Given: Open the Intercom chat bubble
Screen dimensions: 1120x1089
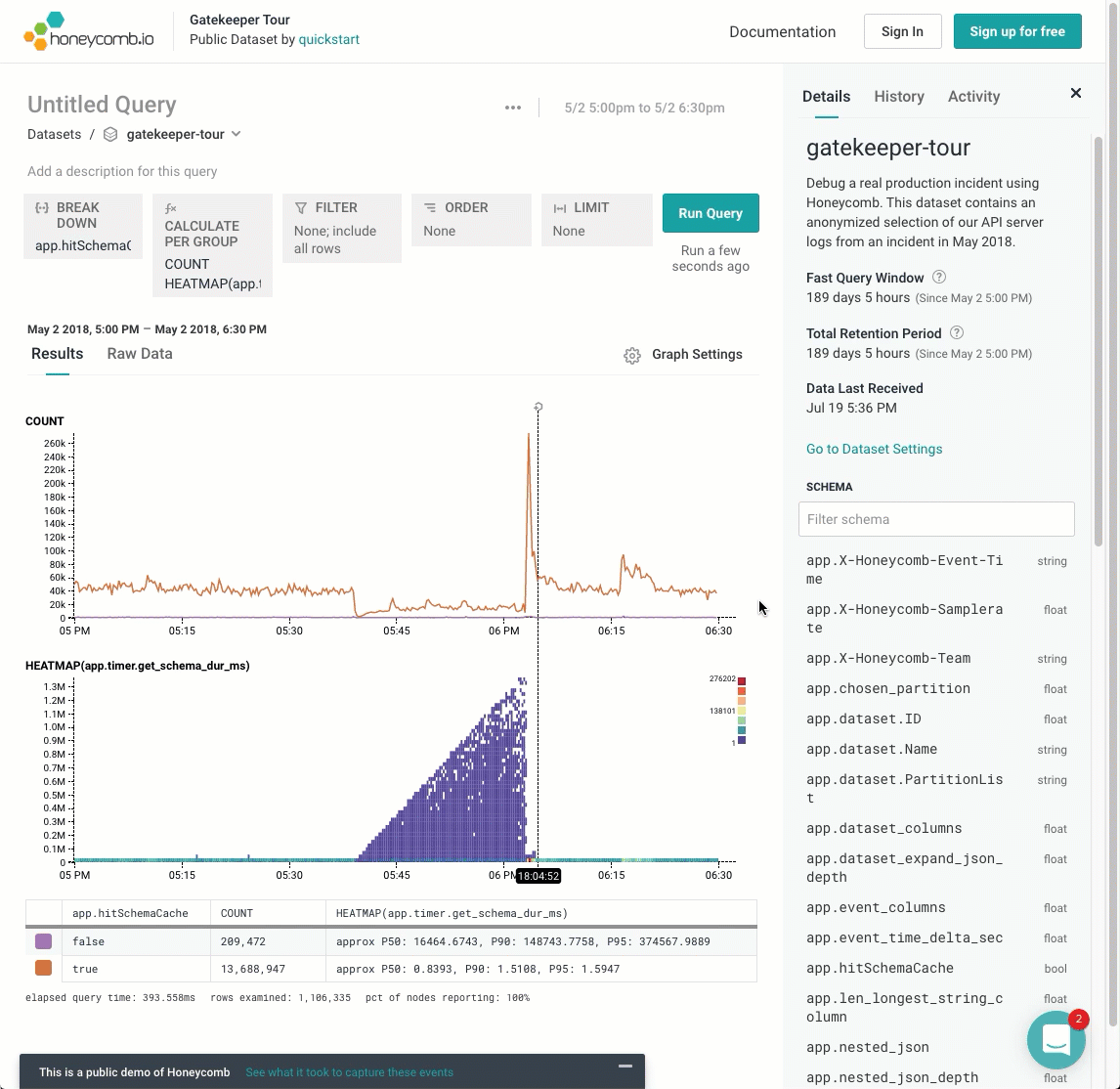Looking at the screenshot, I should (x=1056, y=1040).
